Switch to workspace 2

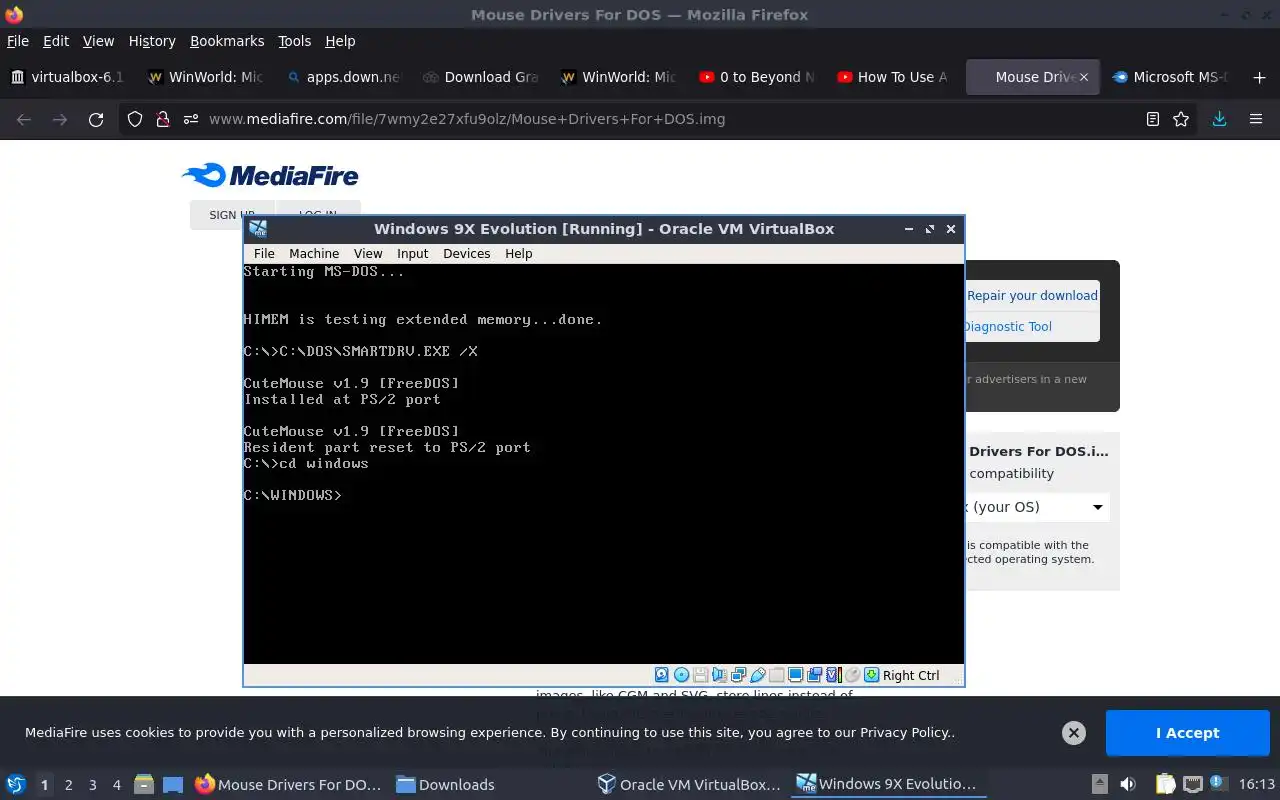click(x=68, y=785)
